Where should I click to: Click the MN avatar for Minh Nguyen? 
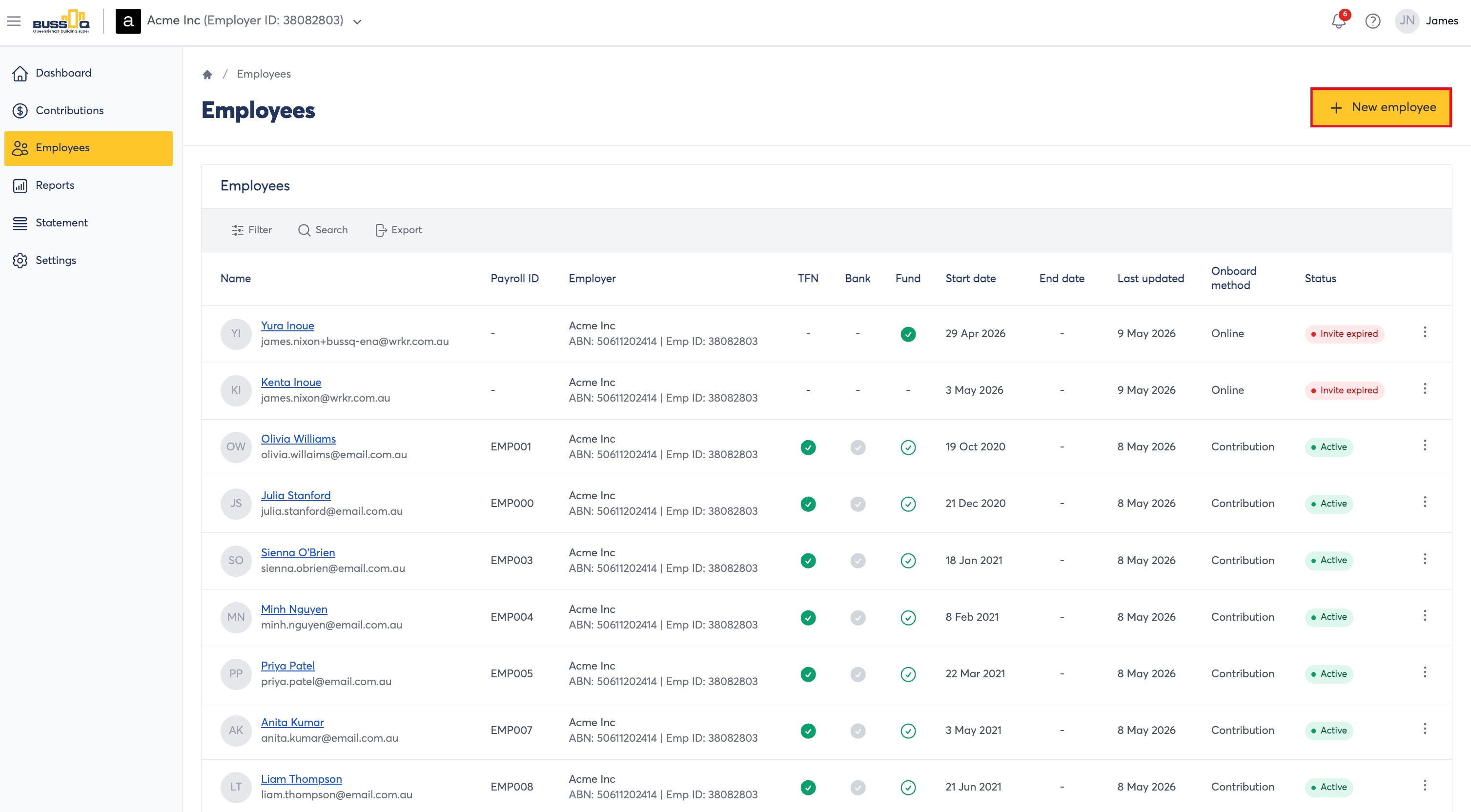pyautogui.click(x=236, y=617)
